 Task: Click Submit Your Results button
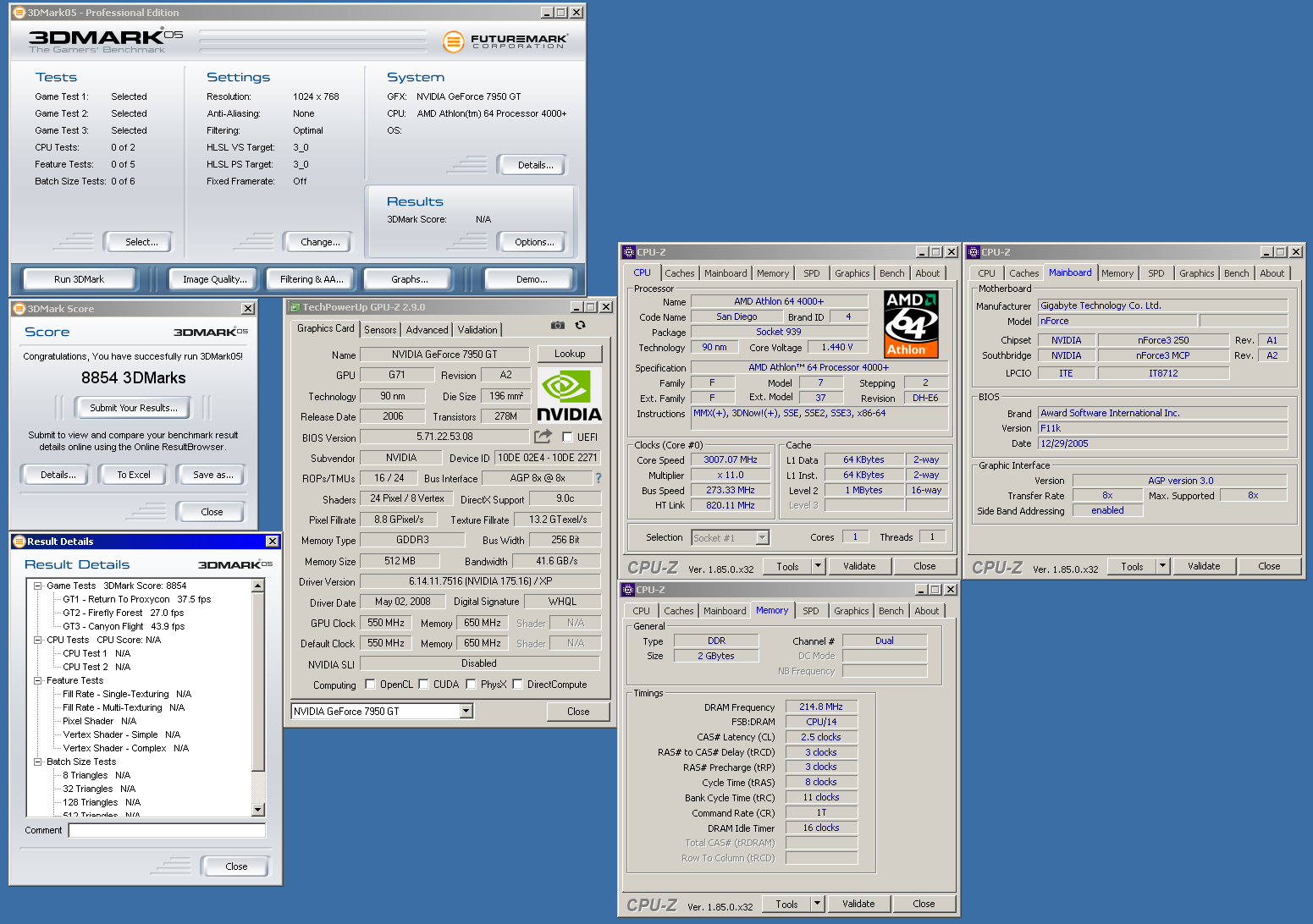(134, 408)
